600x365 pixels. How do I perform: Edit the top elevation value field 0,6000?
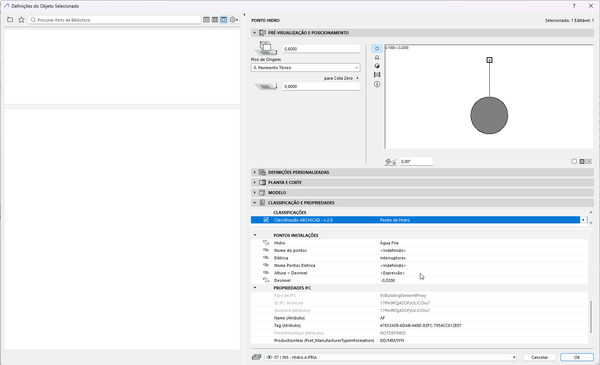(321, 49)
